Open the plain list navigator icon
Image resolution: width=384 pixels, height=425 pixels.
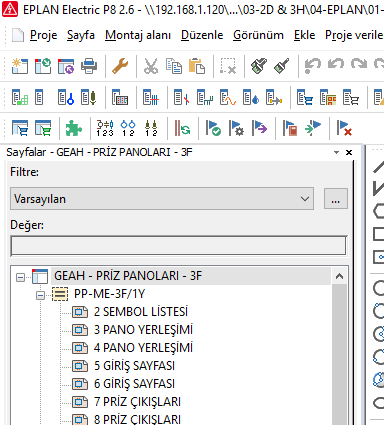coord(39,97)
